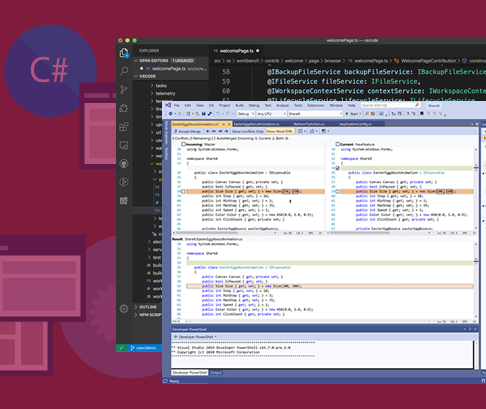This screenshot has width=486, height=409.
Task: Open Extensions view in VS Code activity bar
Action: tap(124, 127)
